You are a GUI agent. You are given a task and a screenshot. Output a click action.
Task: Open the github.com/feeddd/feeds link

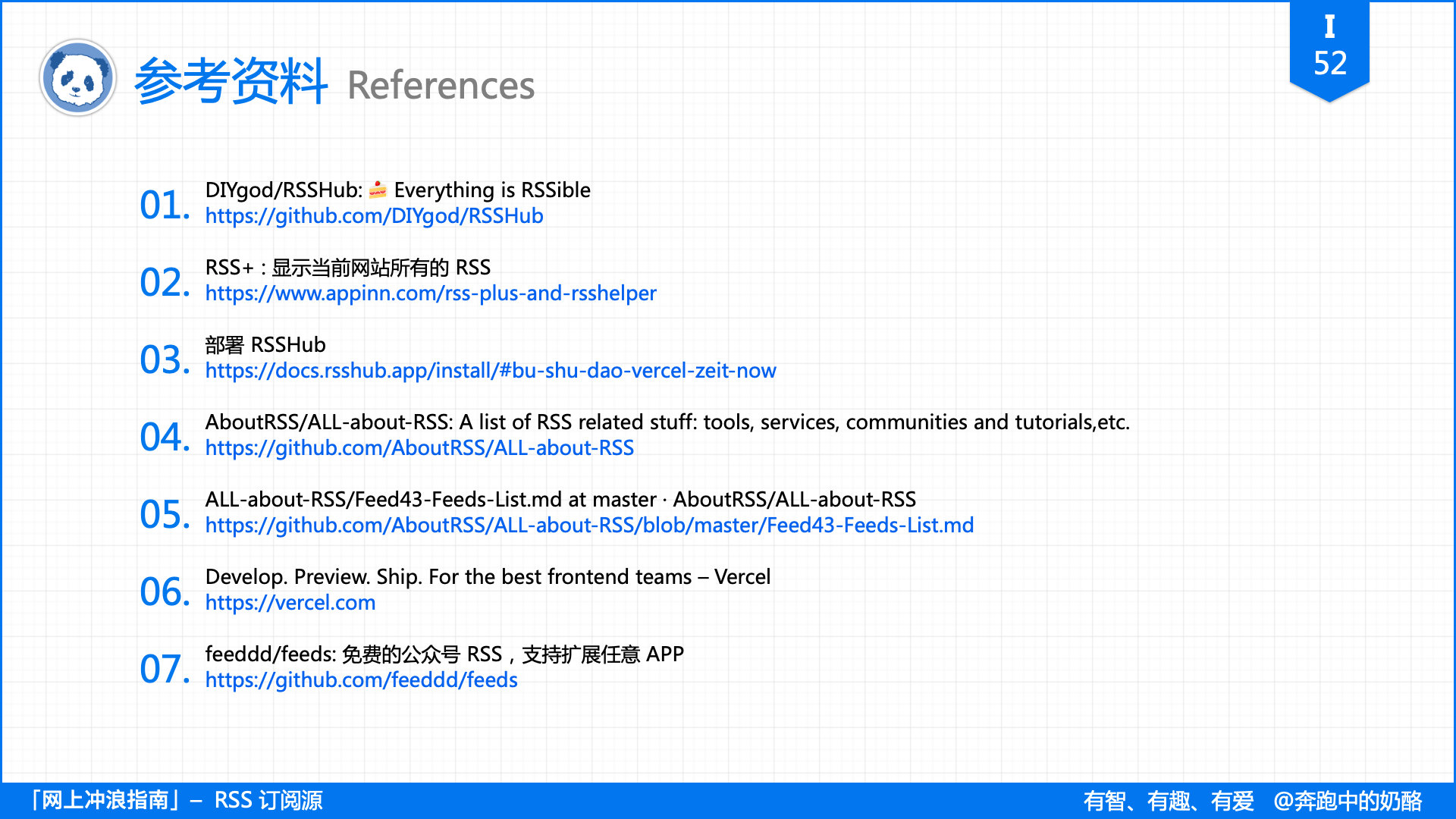pos(361,680)
